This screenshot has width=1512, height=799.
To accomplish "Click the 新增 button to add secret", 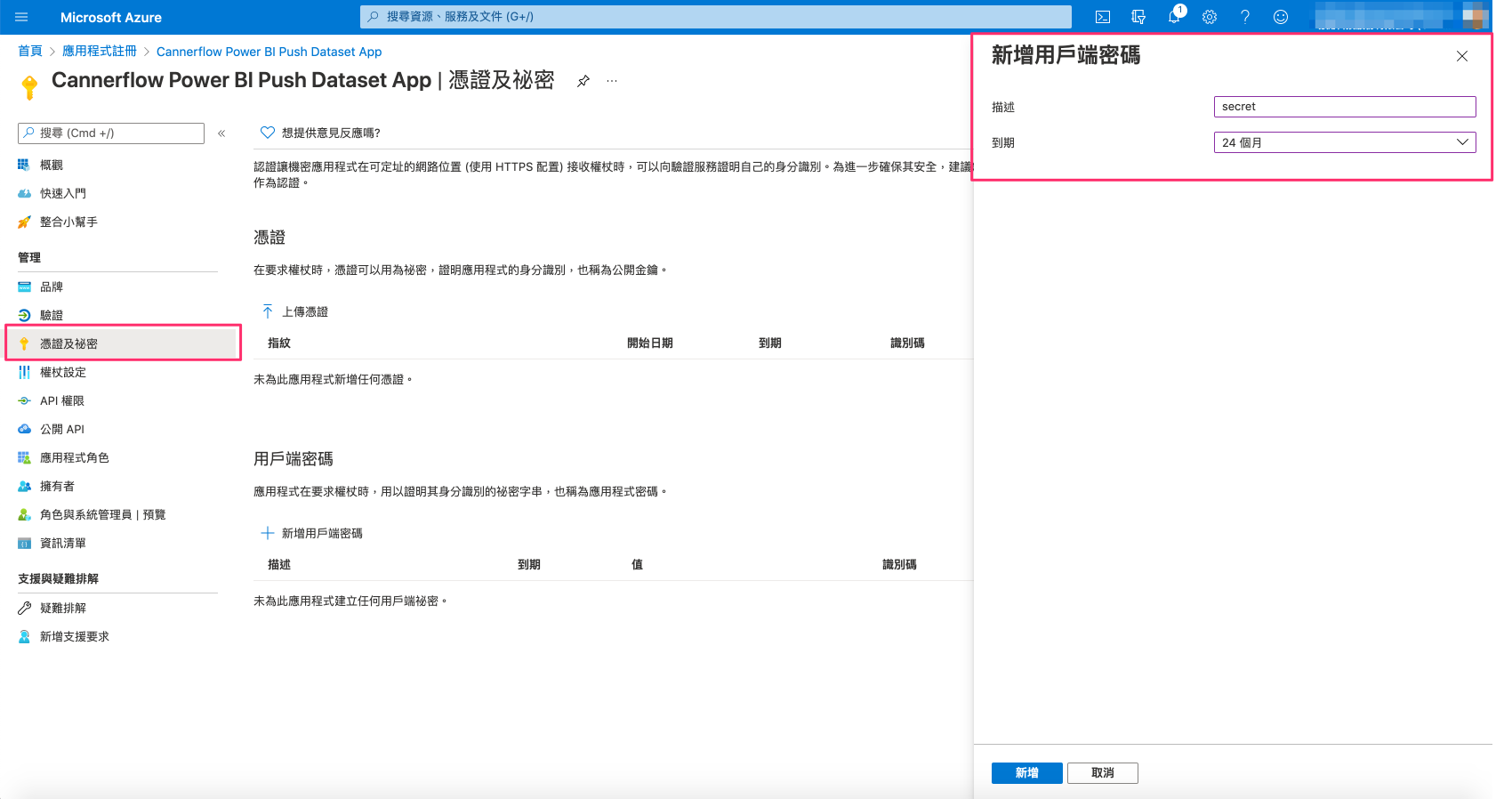I will 1027,773.
